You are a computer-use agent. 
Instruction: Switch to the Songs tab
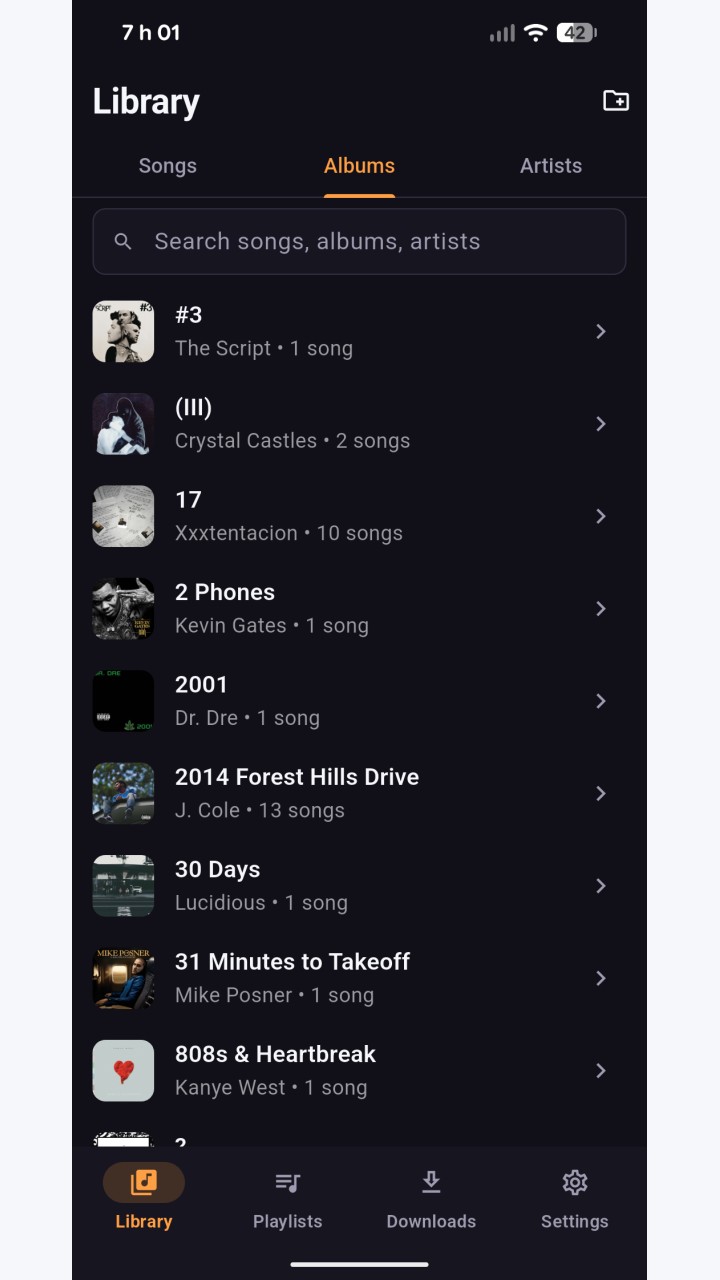point(168,166)
